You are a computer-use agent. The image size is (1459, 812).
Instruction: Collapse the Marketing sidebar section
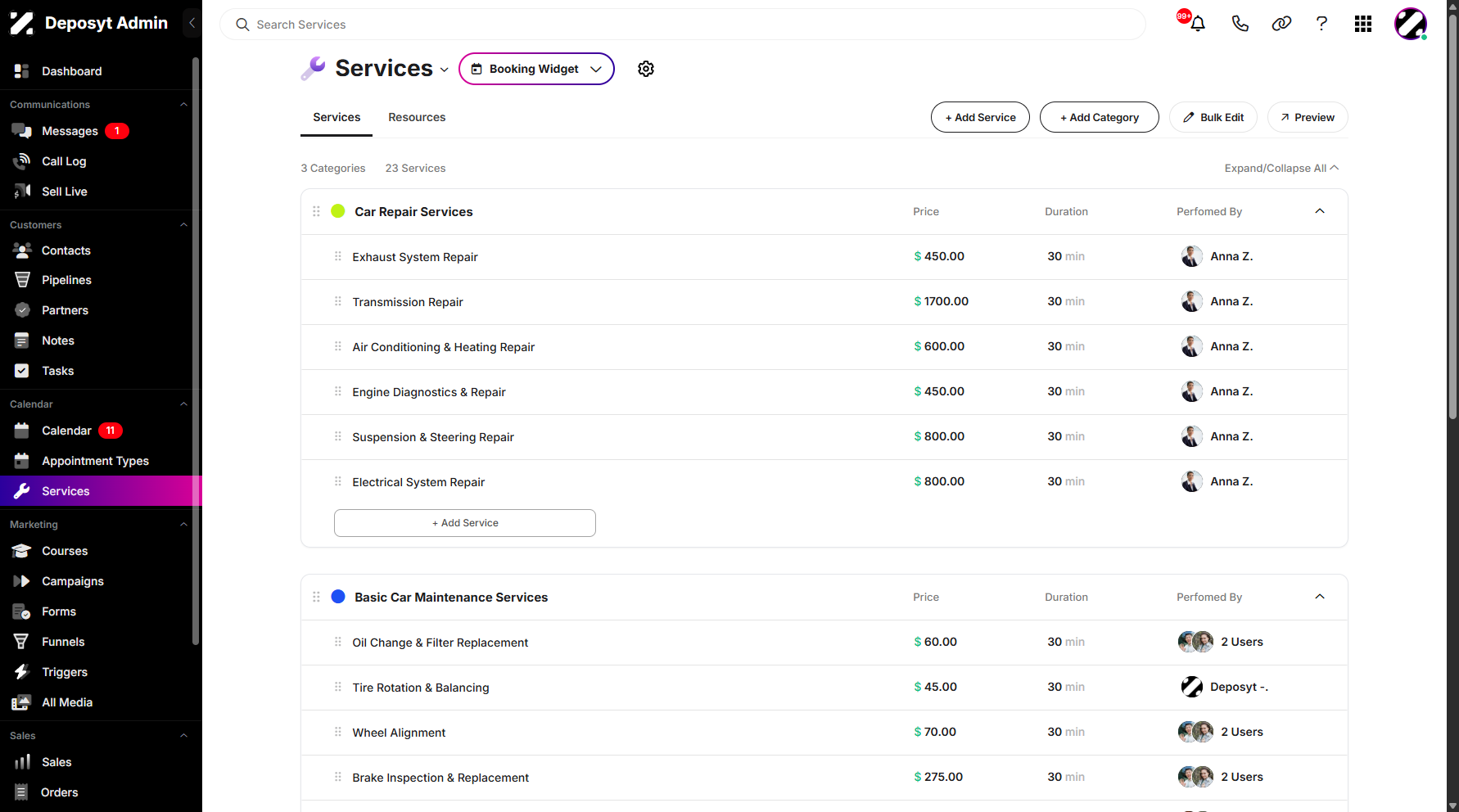(183, 525)
